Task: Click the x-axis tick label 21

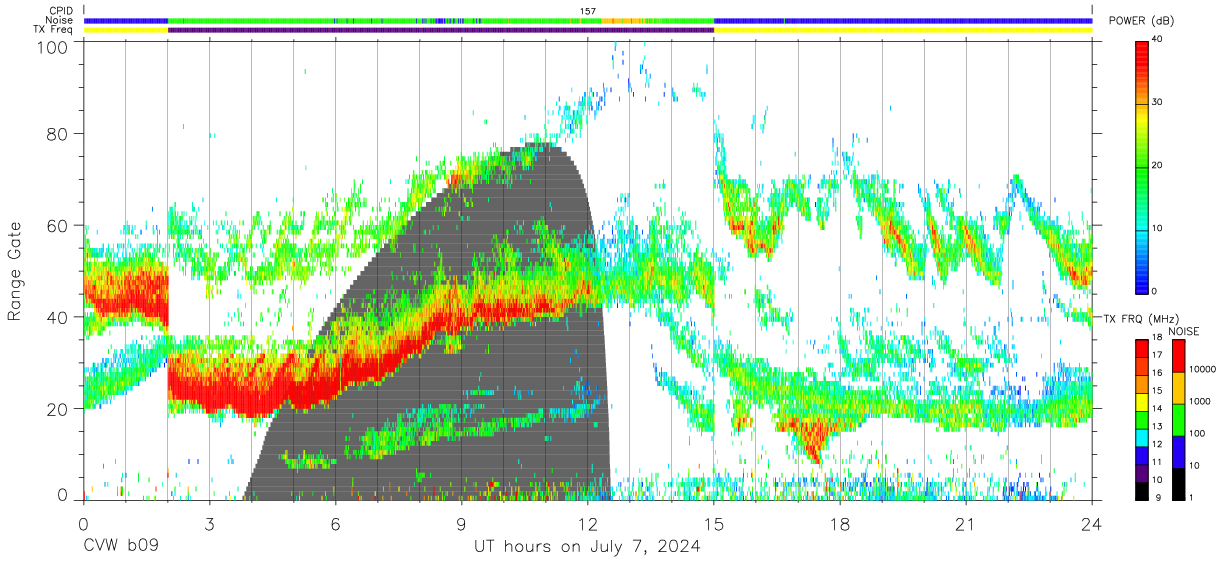Action: pos(966,523)
